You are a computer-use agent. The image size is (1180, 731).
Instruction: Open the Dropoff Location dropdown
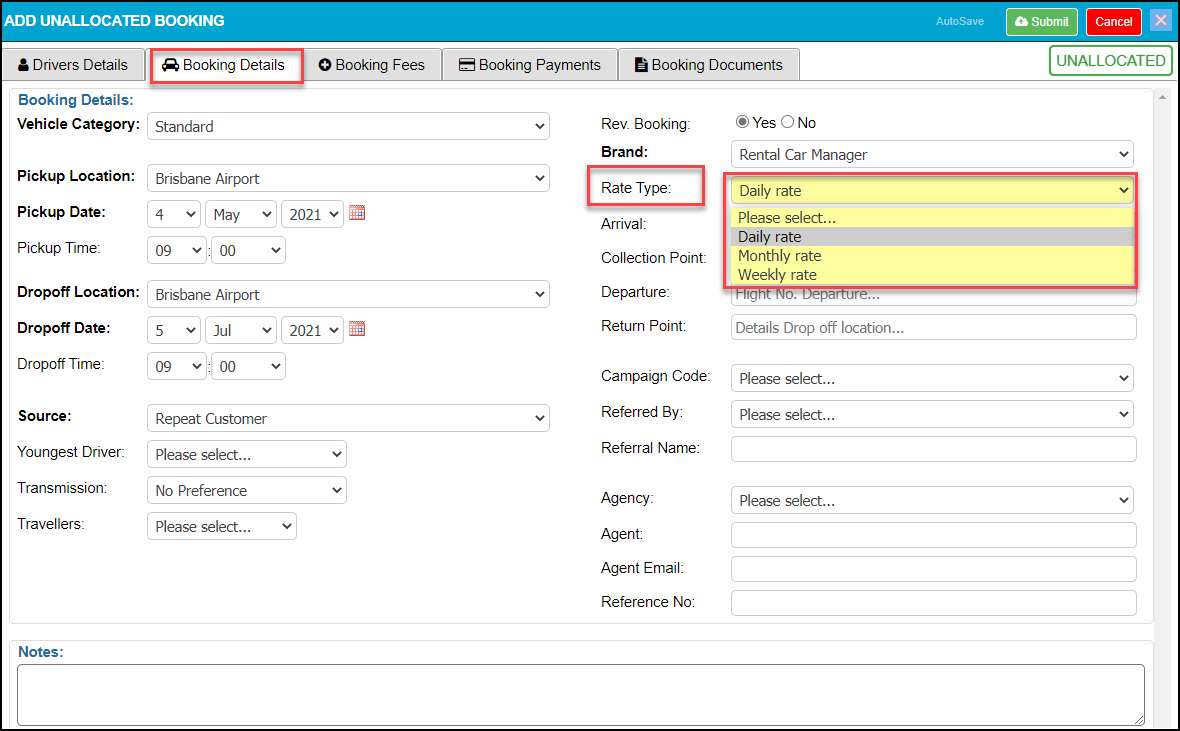pos(348,294)
